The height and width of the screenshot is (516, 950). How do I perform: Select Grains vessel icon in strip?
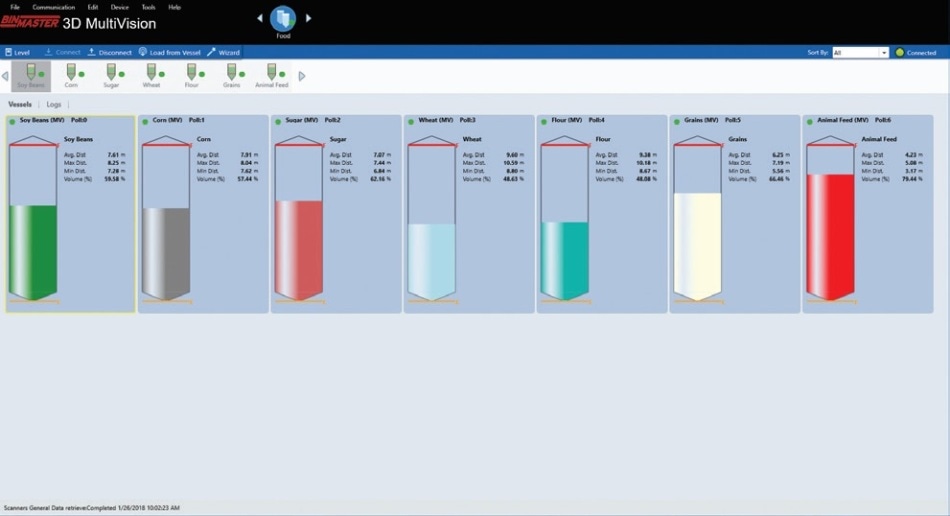[231, 76]
